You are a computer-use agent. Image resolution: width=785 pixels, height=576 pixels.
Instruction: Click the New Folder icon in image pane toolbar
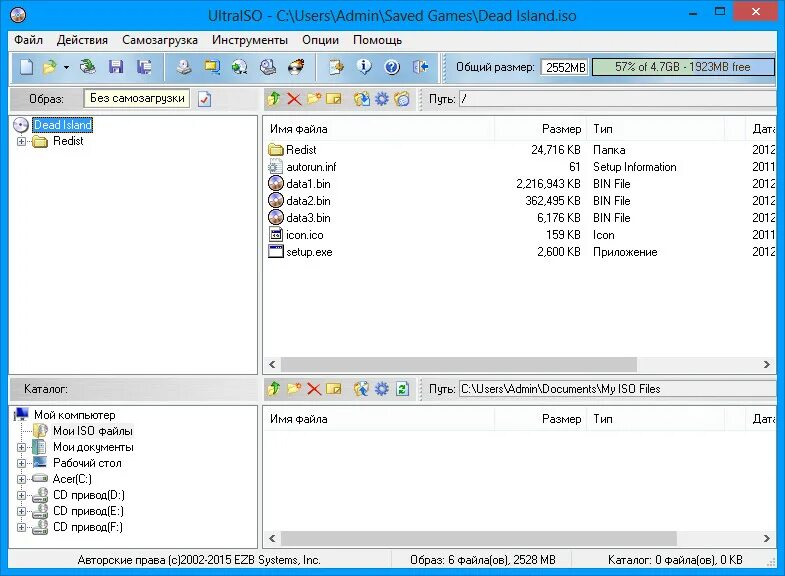[314, 99]
